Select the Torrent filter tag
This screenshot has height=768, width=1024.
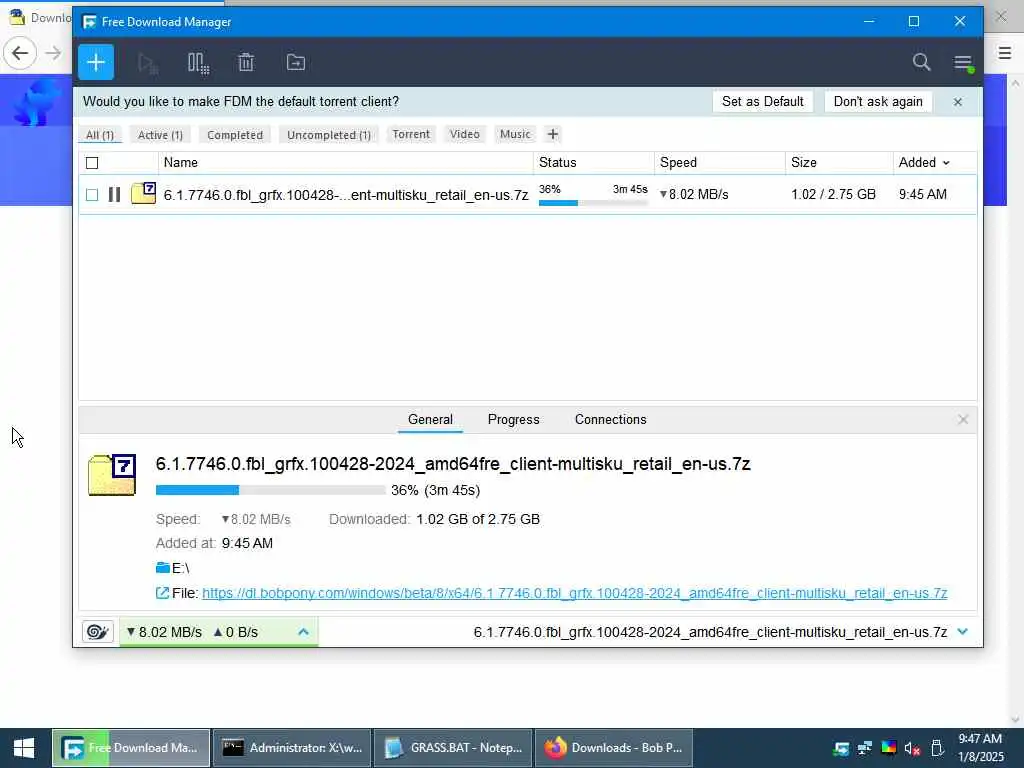coord(411,135)
